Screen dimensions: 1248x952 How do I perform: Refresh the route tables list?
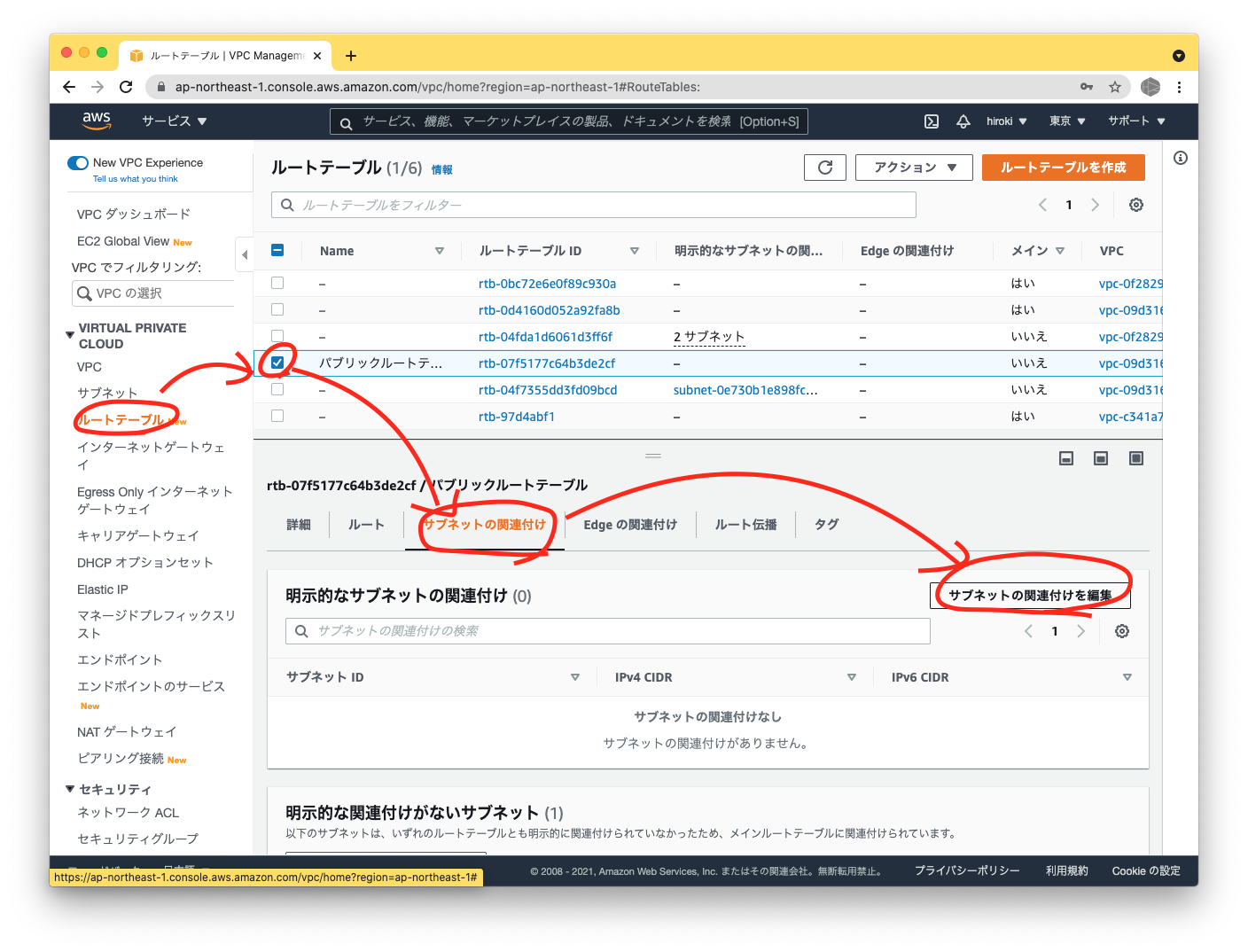(824, 167)
